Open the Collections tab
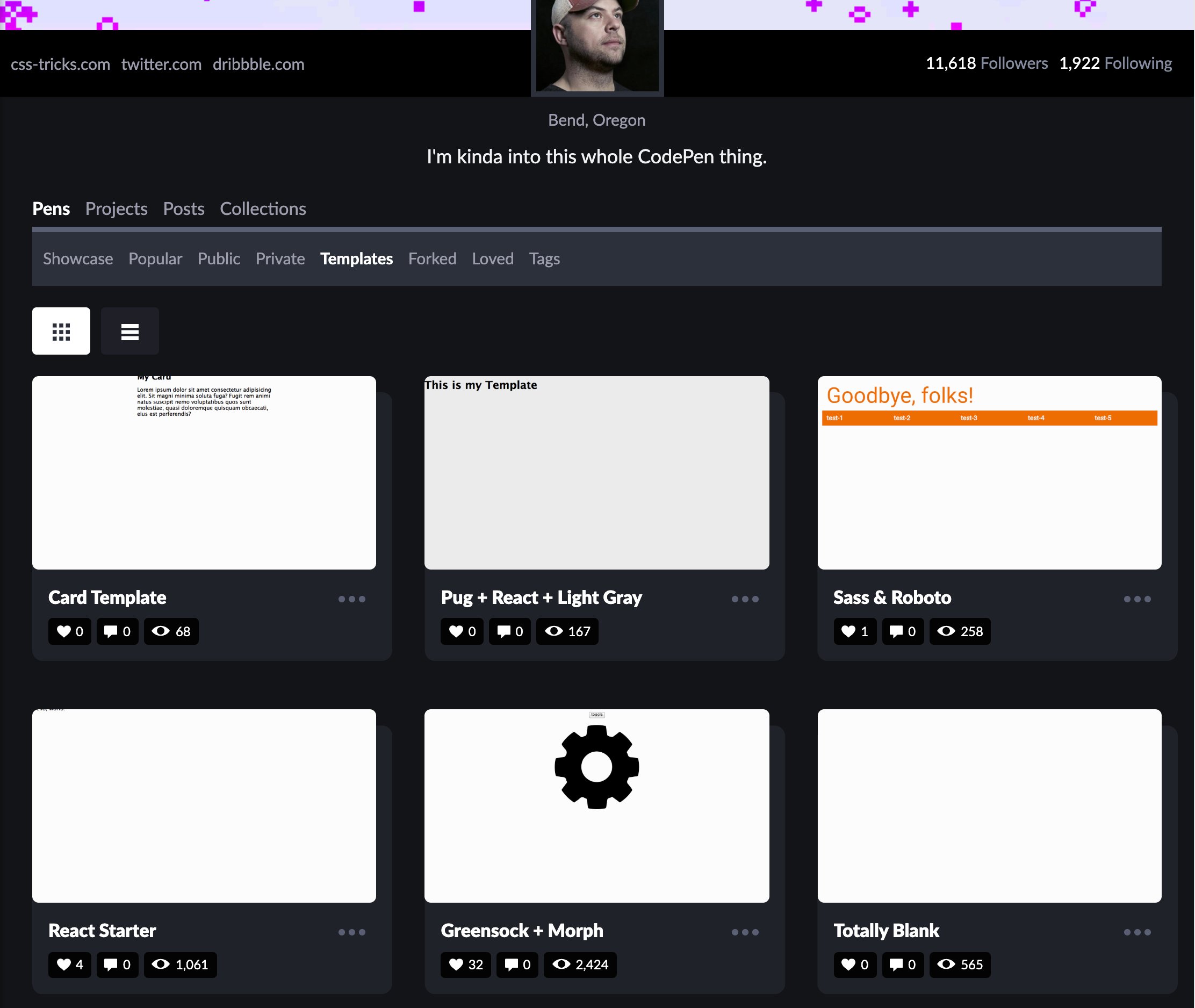 tap(263, 208)
